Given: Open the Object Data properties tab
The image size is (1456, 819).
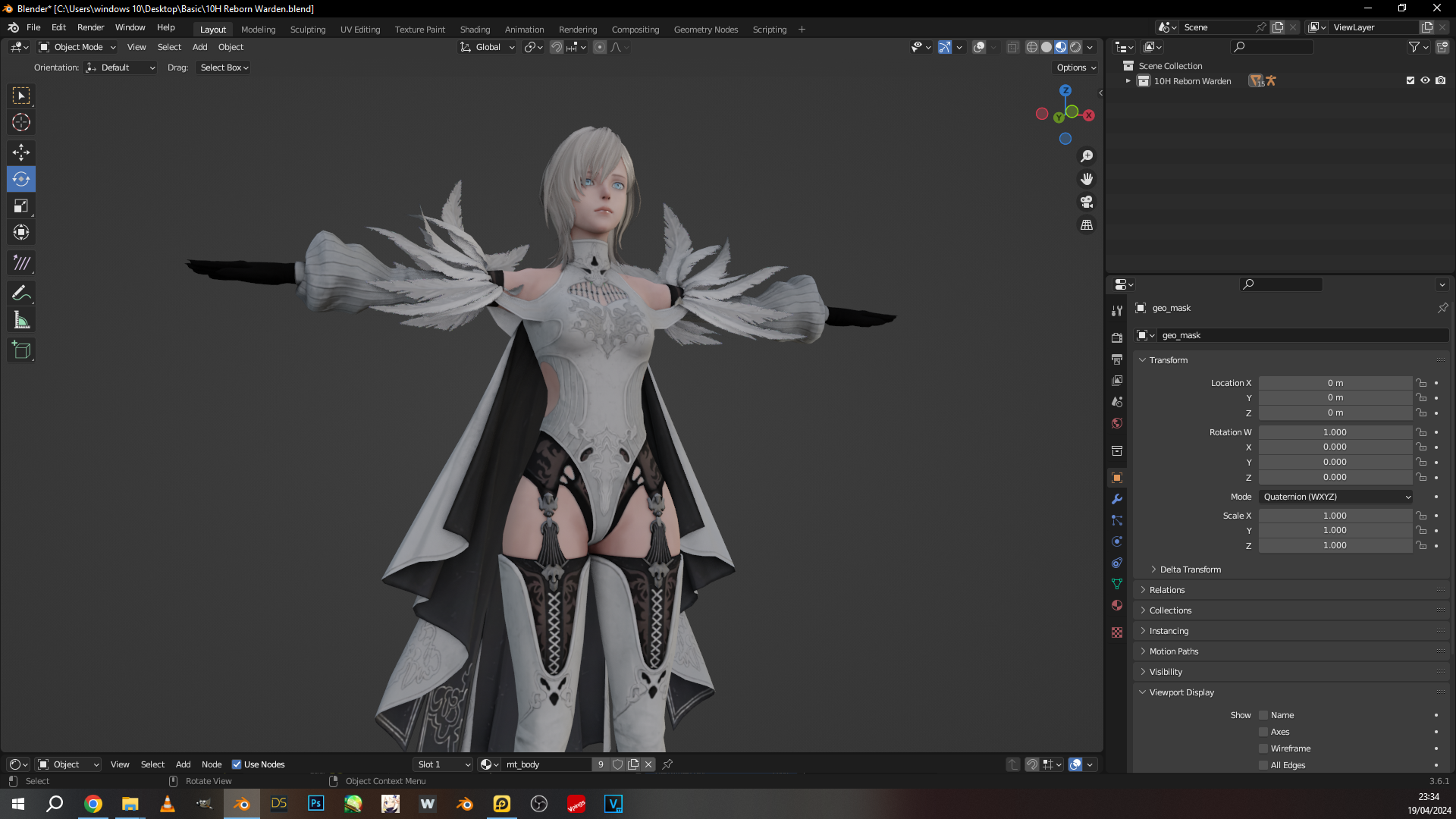Looking at the screenshot, I should 1117,584.
